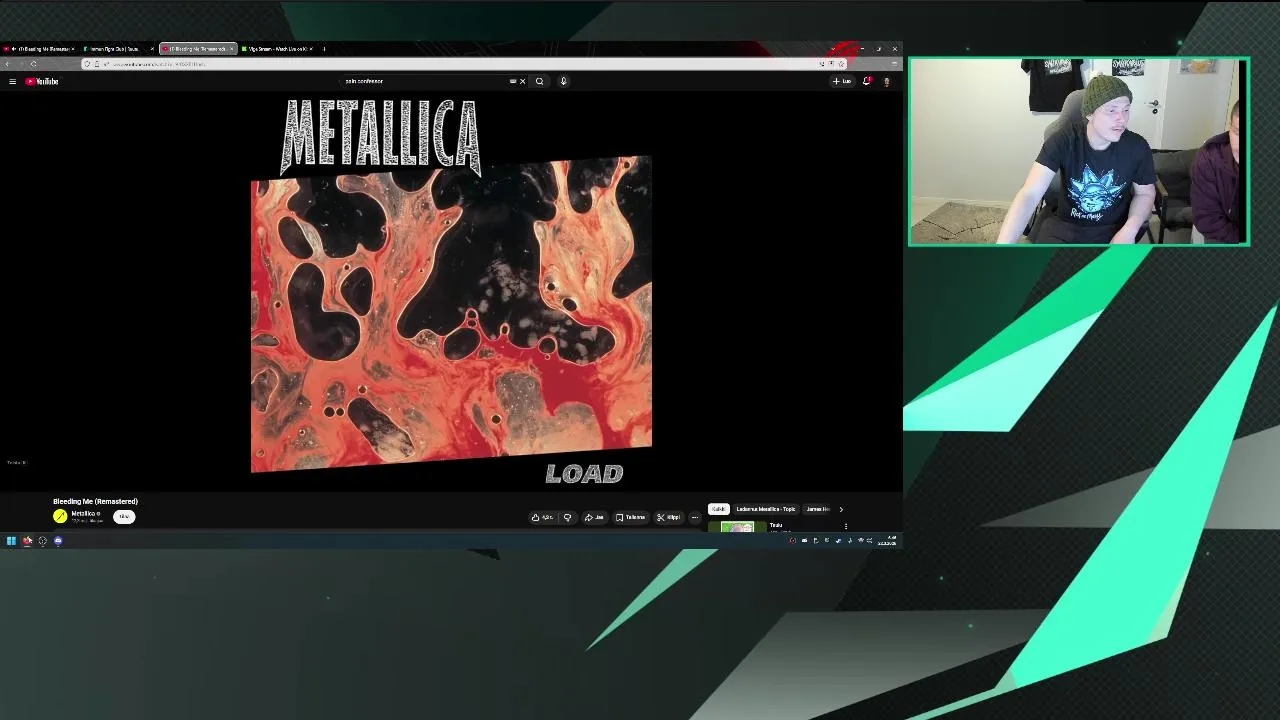Start voice search with the microphone
Image resolution: width=1280 pixels, height=720 pixels.
click(563, 81)
